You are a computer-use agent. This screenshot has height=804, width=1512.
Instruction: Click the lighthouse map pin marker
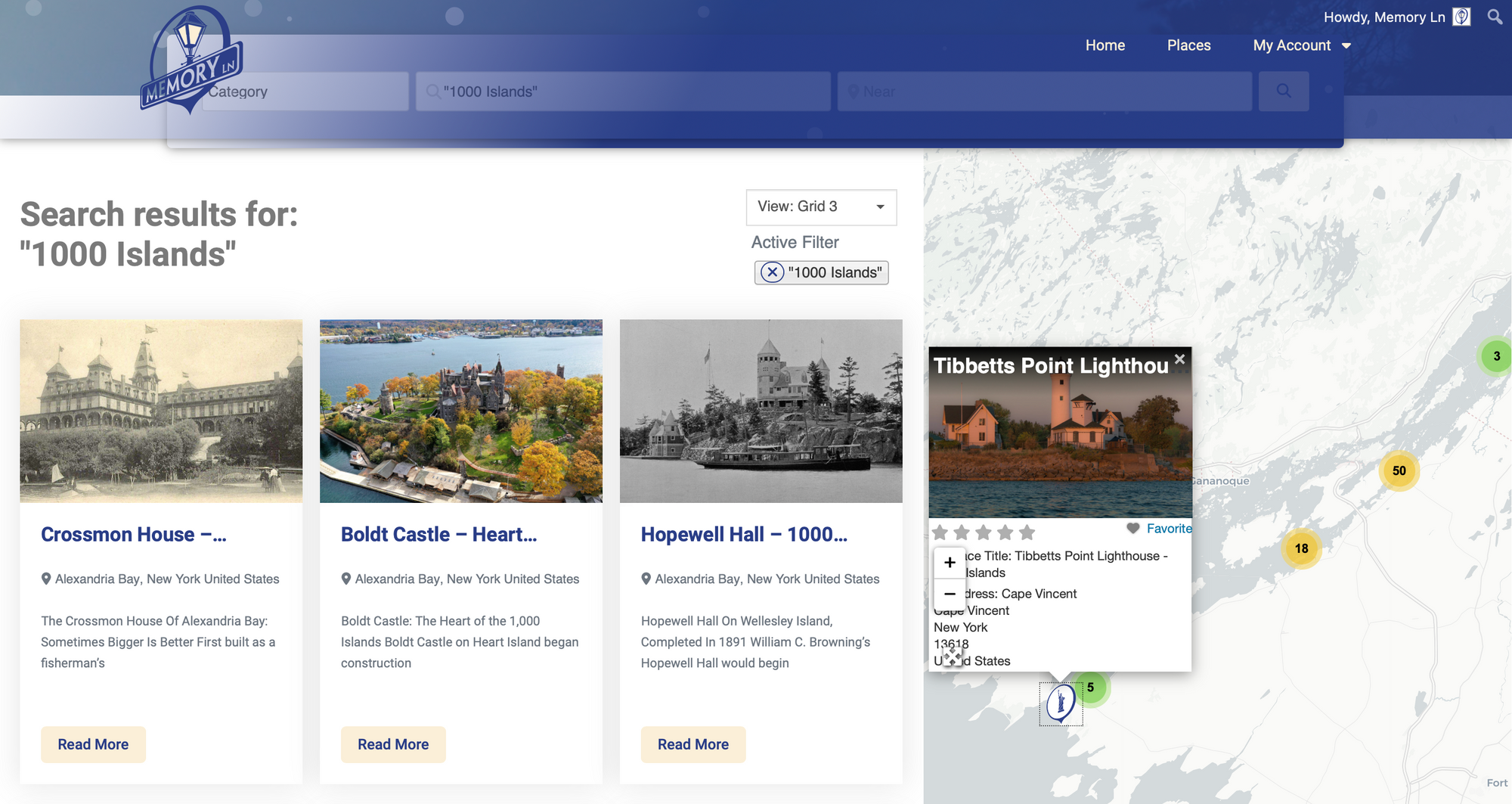click(1061, 703)
